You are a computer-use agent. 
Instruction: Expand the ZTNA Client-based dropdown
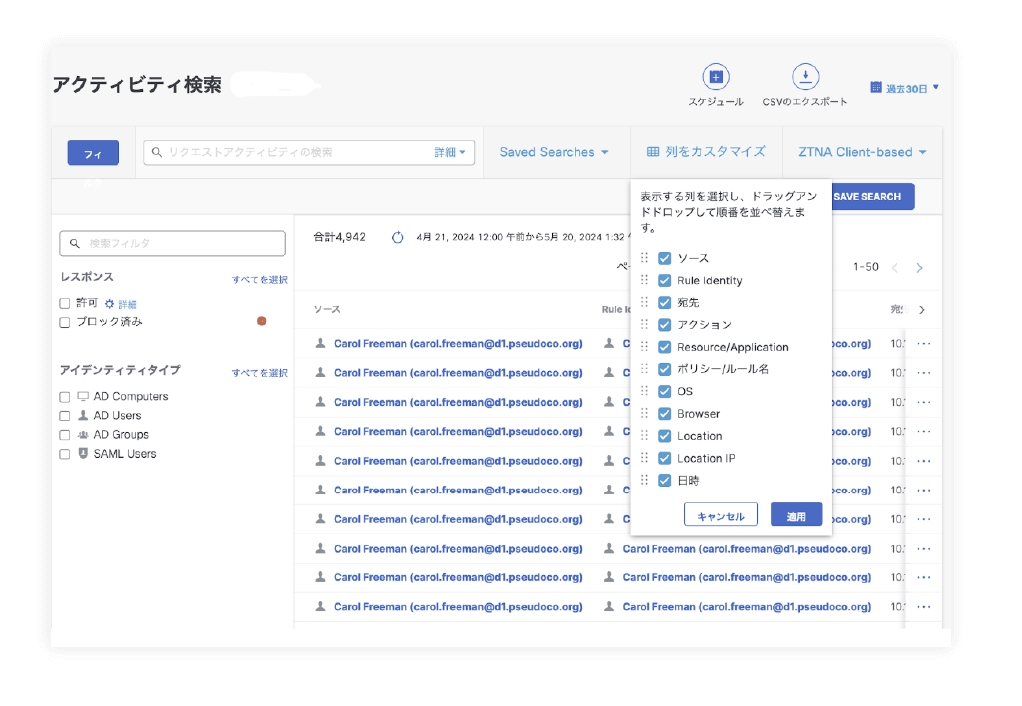pos(861,152)
